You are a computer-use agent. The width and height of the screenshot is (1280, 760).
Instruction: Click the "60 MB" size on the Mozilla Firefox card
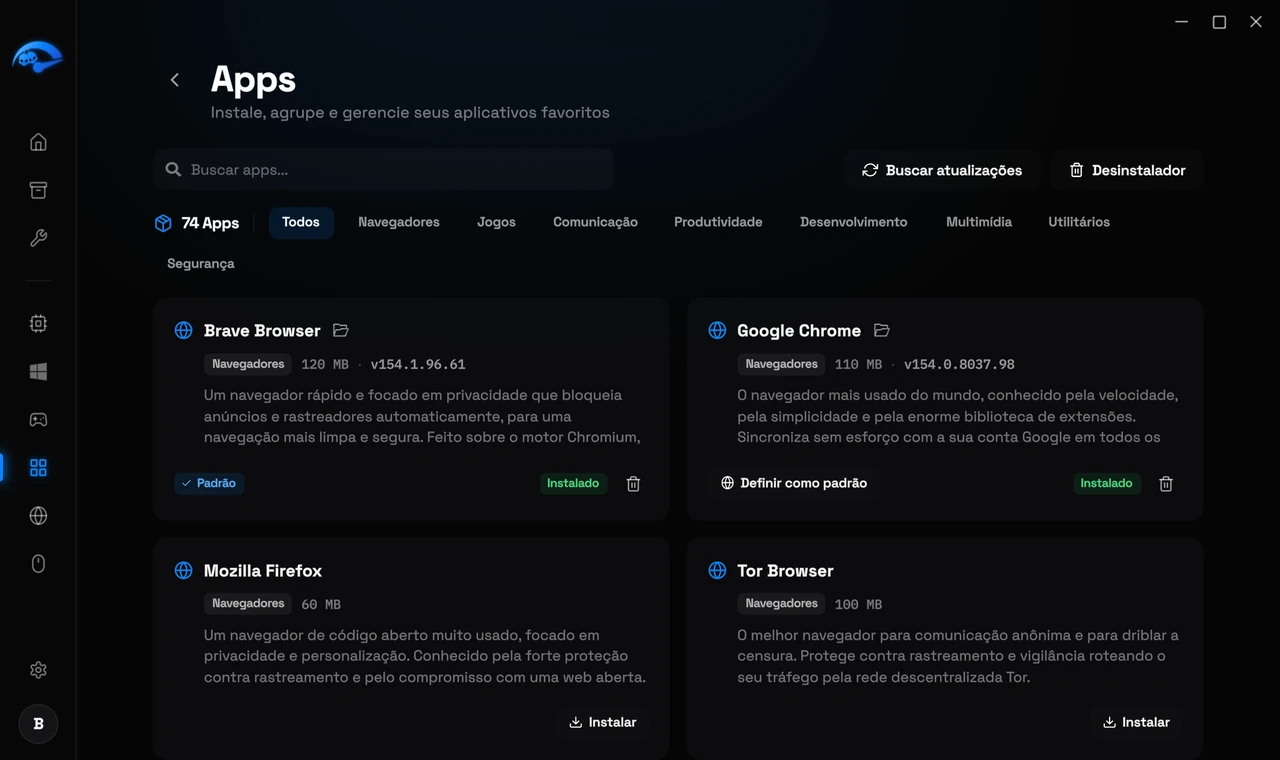(321, 604)
